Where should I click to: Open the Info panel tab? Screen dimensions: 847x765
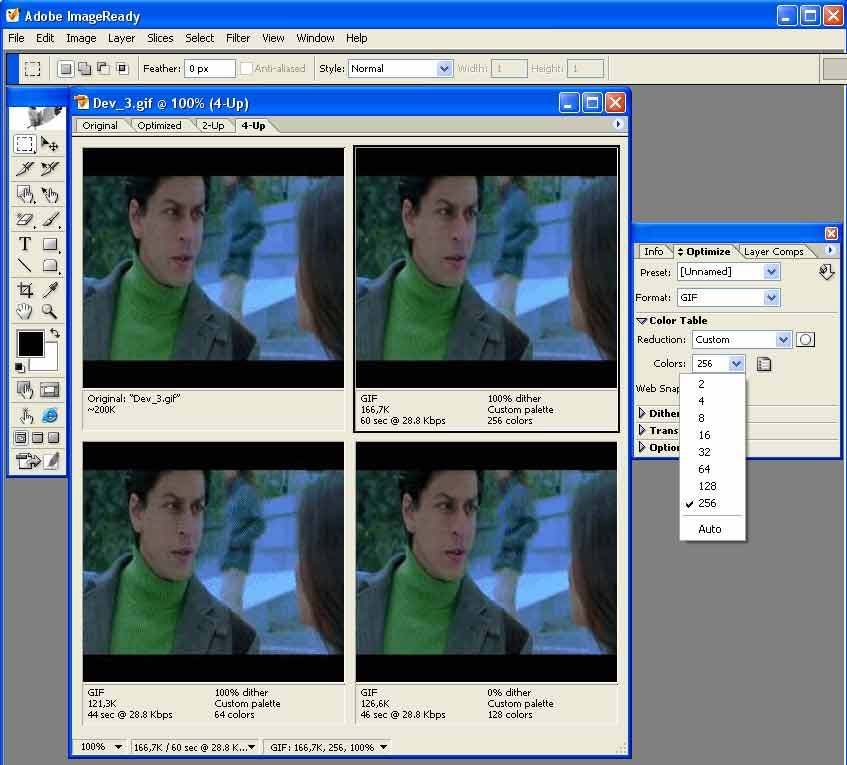tap(654, 251)
